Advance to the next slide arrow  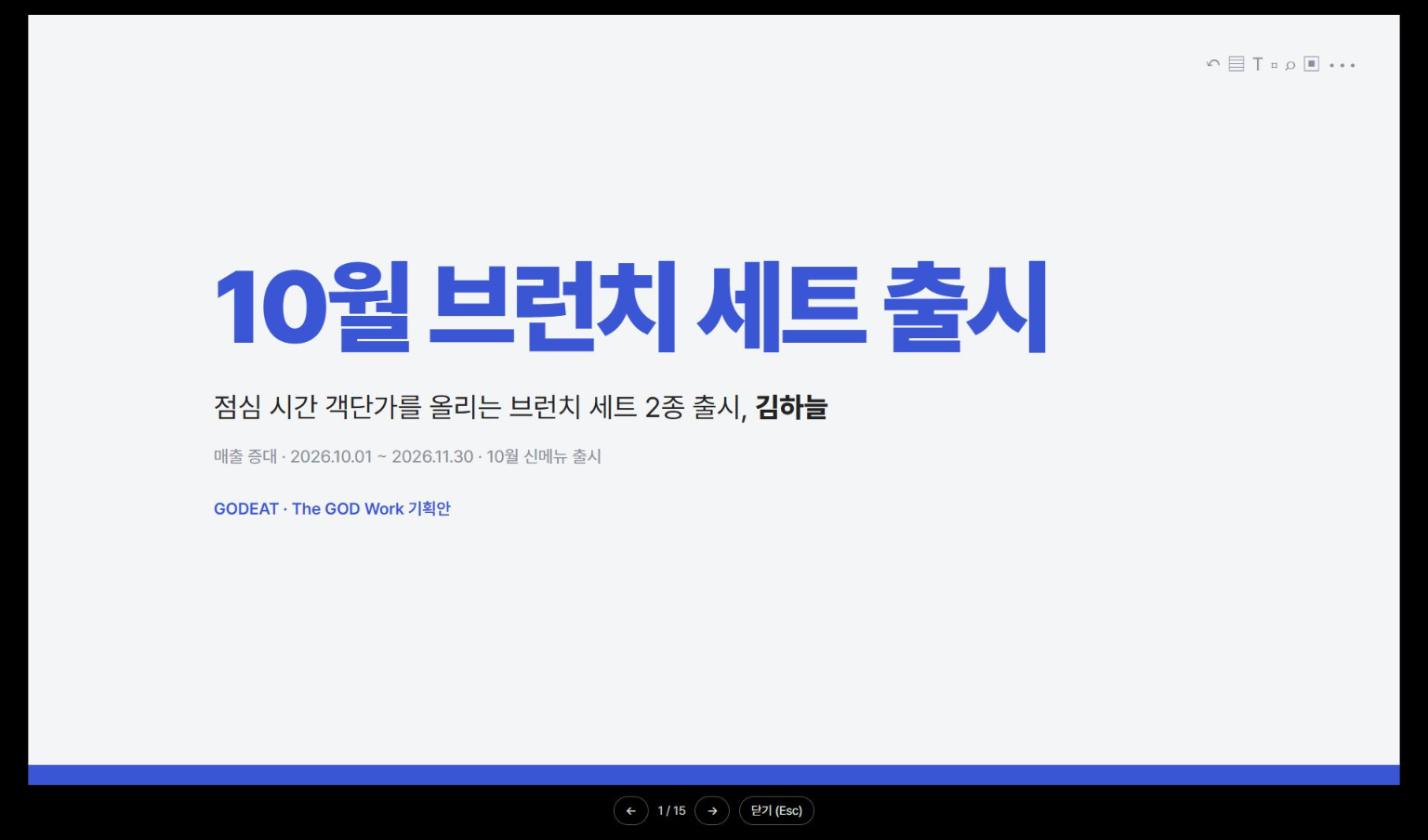712,811
